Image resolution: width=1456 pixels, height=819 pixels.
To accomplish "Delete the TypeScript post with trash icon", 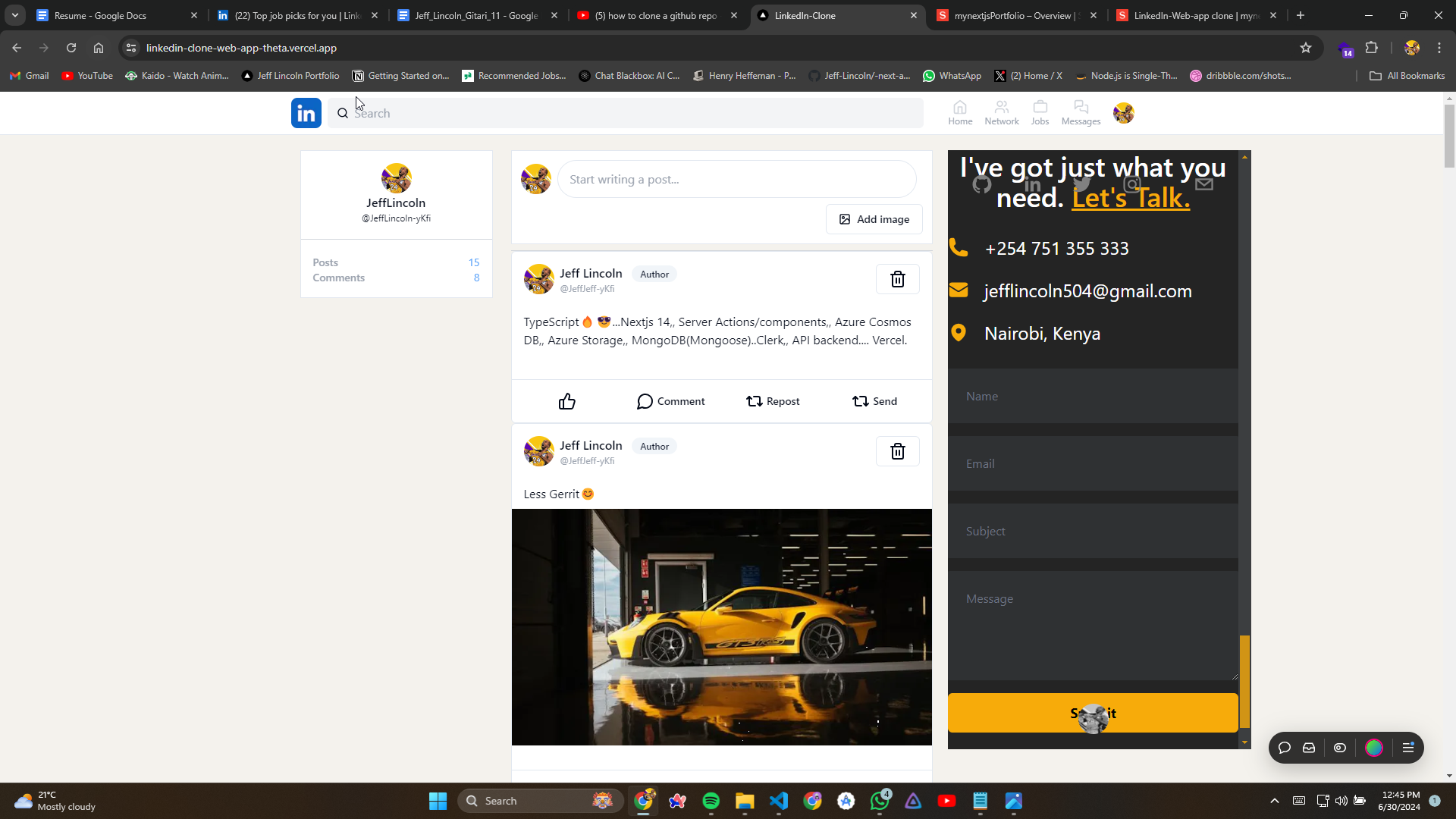I will click(x=897, y=279).
